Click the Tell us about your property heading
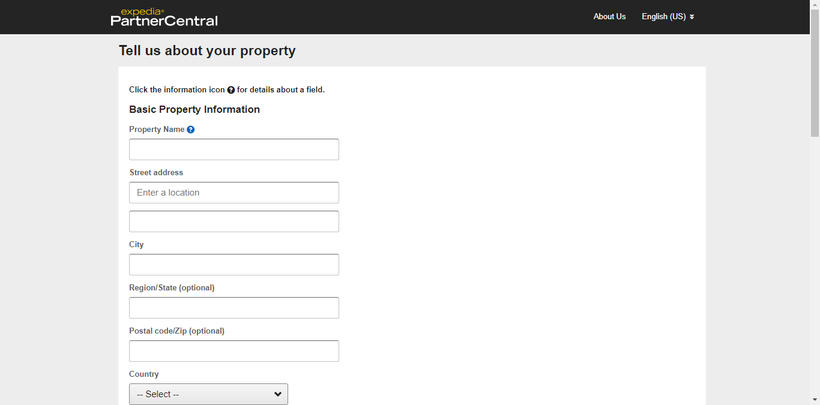The width and height of the screenshot is (820, 405). (207, 51)
